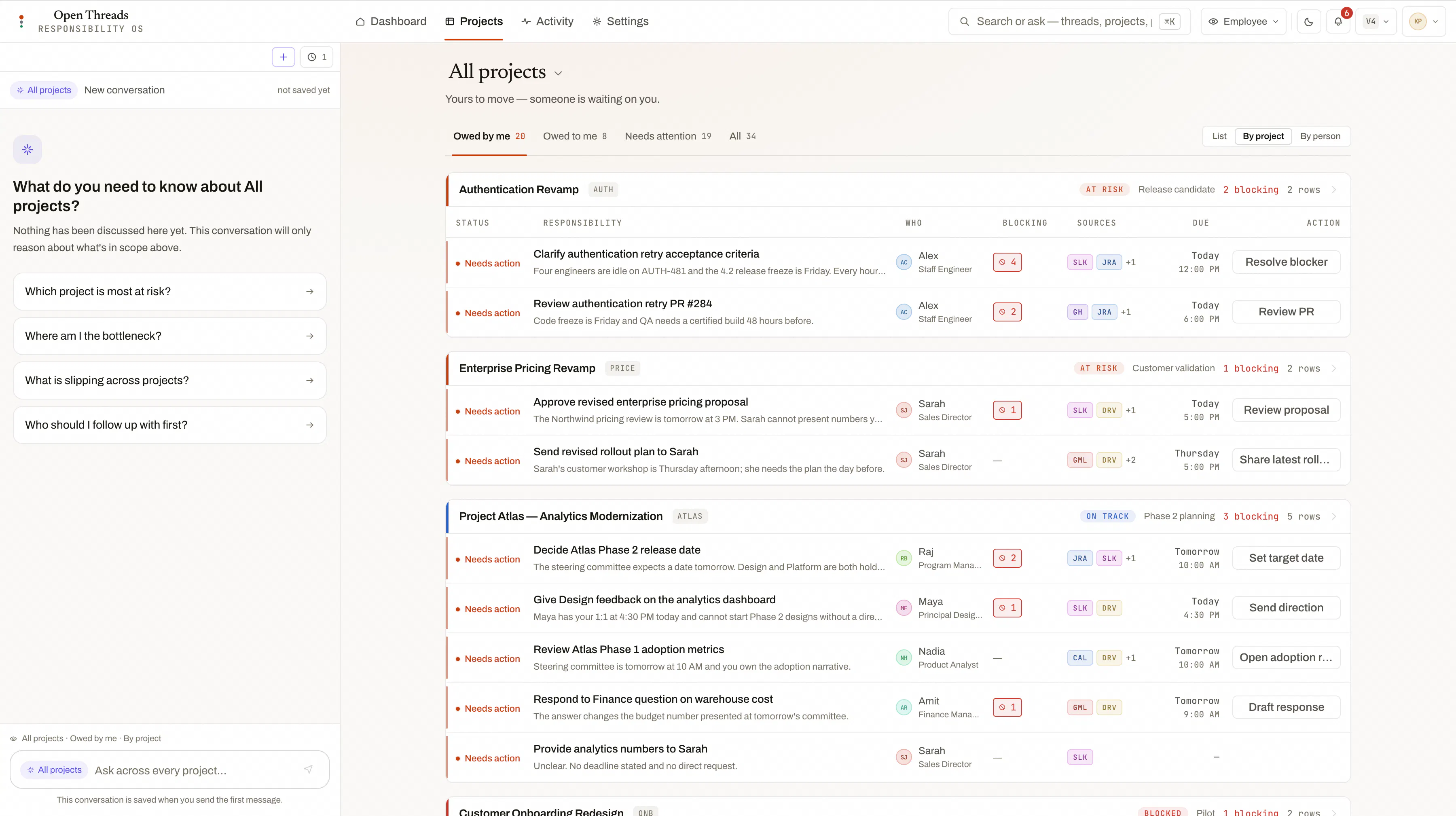Click GML source tag on rollout plan row
The image size is (1456, 816).
point(1080,460)
